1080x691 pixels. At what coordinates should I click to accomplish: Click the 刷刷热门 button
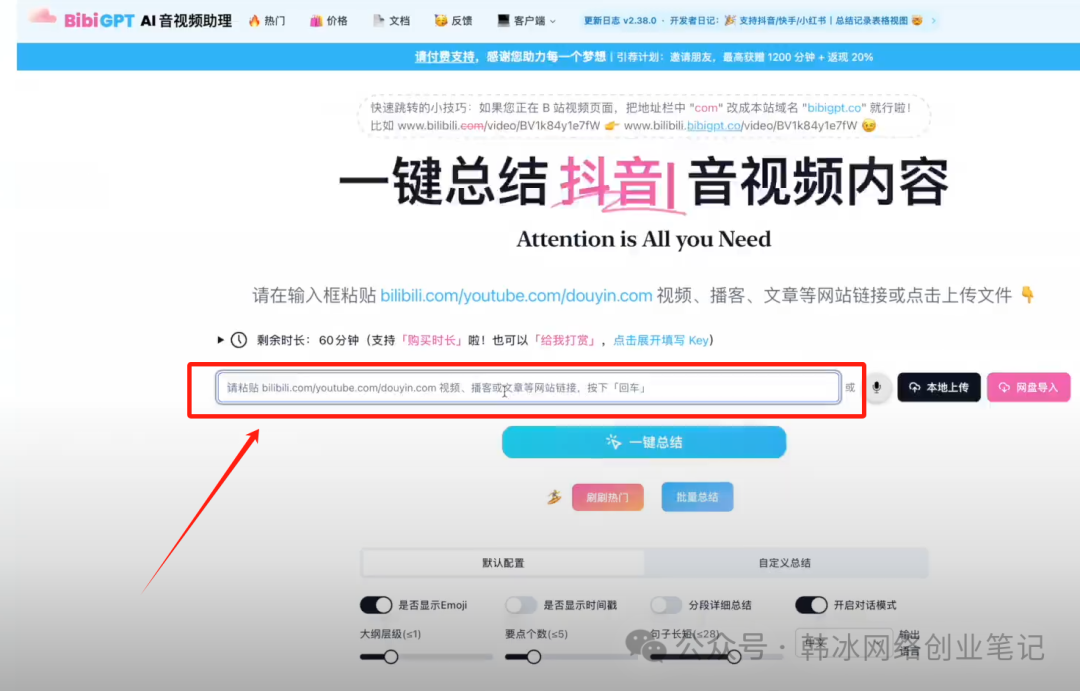(x=608, y=497)
